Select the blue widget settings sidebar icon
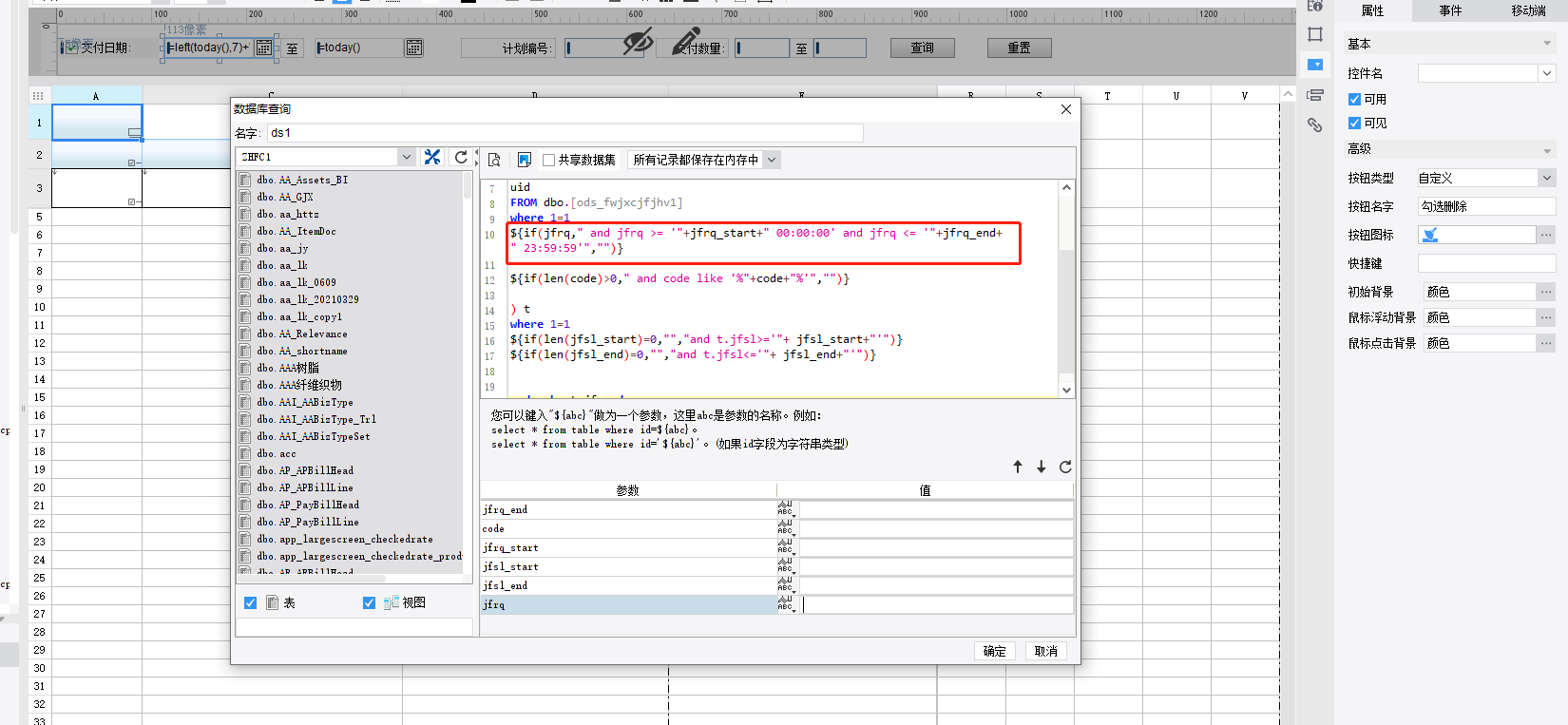Screen dimensions: 1568x725 coord(1315,65)
